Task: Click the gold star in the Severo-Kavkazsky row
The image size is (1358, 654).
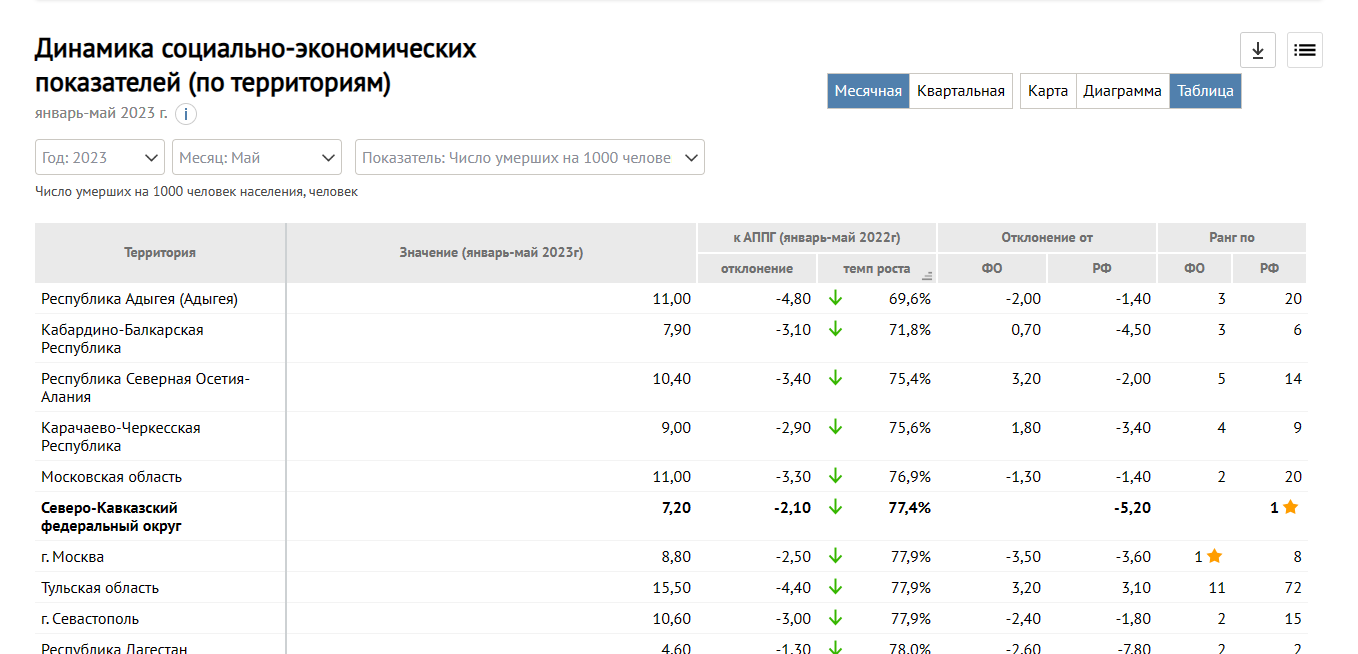Action: coord(1290,507)
